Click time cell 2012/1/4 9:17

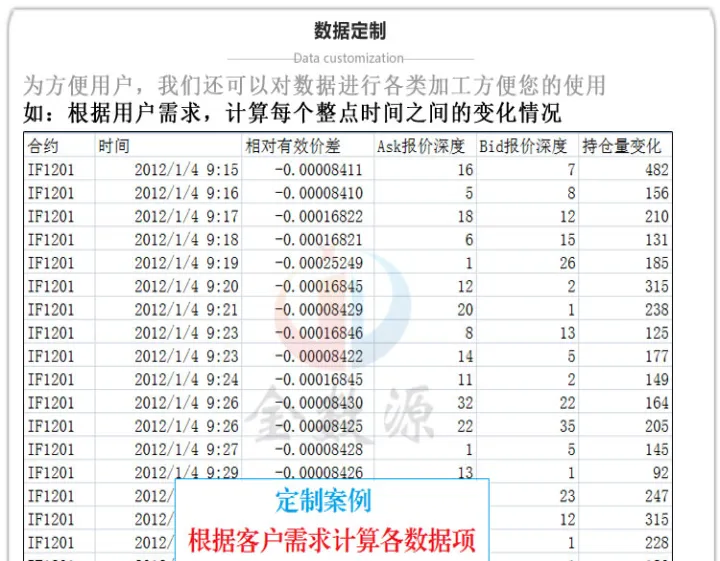coord(186,217)
